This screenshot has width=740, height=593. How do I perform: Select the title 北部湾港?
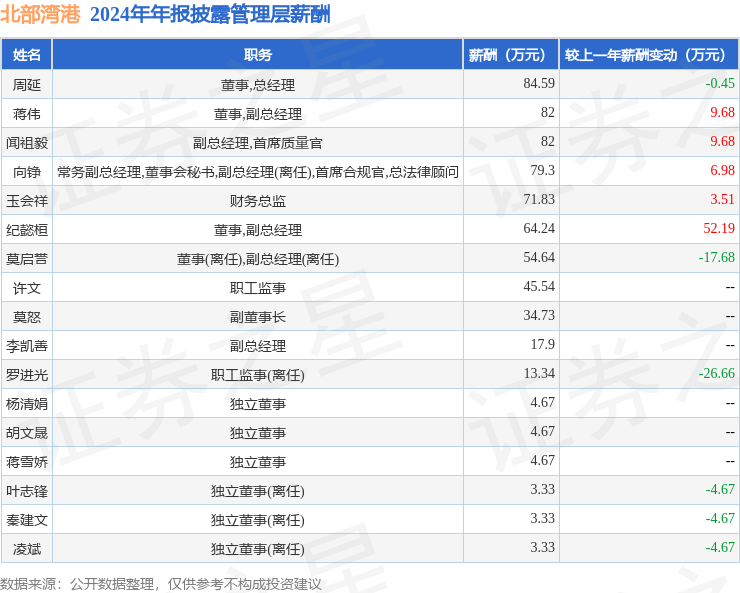pyautogui.click(x=41, y=15)
